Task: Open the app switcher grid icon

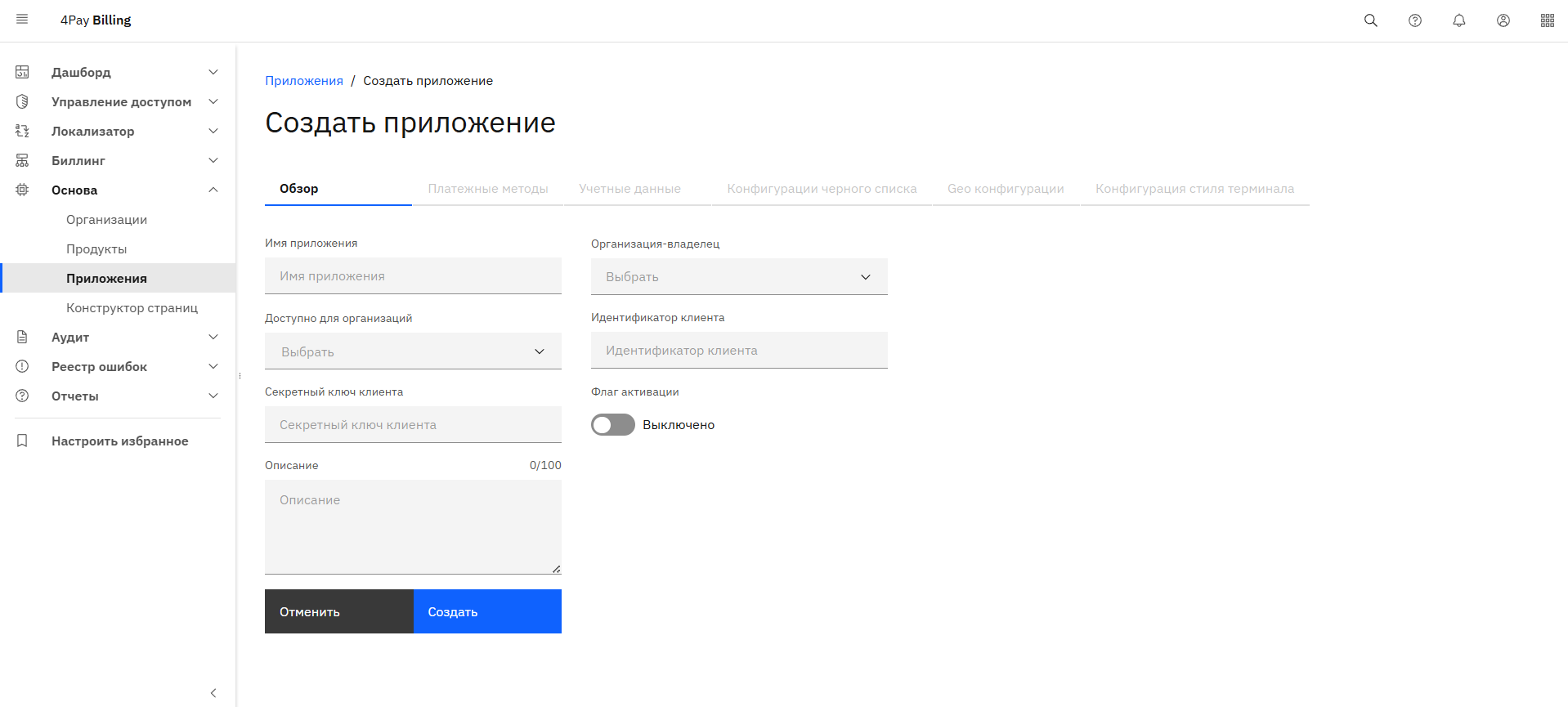Action: coord(1548,20)
